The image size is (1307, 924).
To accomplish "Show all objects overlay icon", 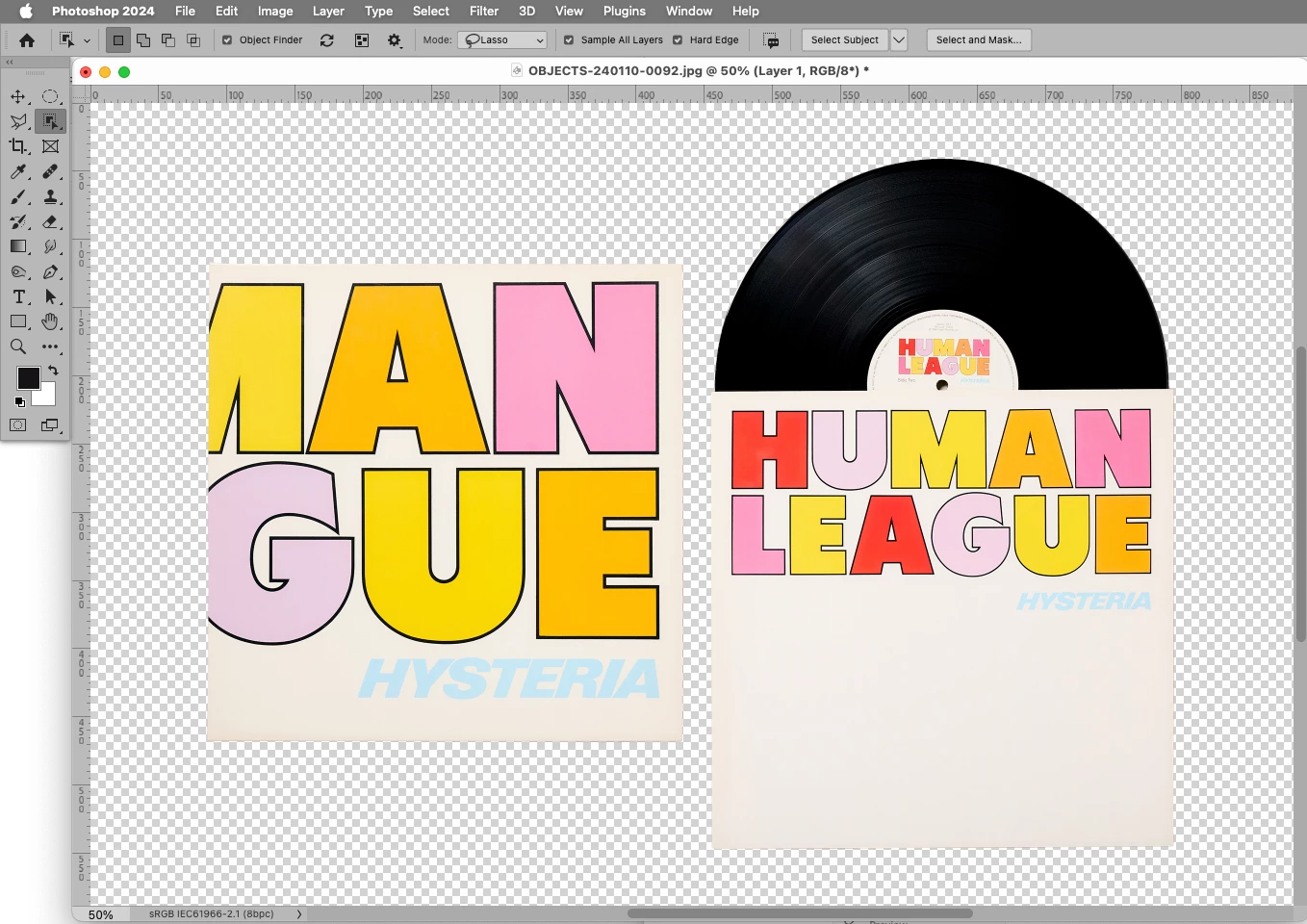I will pos(362,40).
